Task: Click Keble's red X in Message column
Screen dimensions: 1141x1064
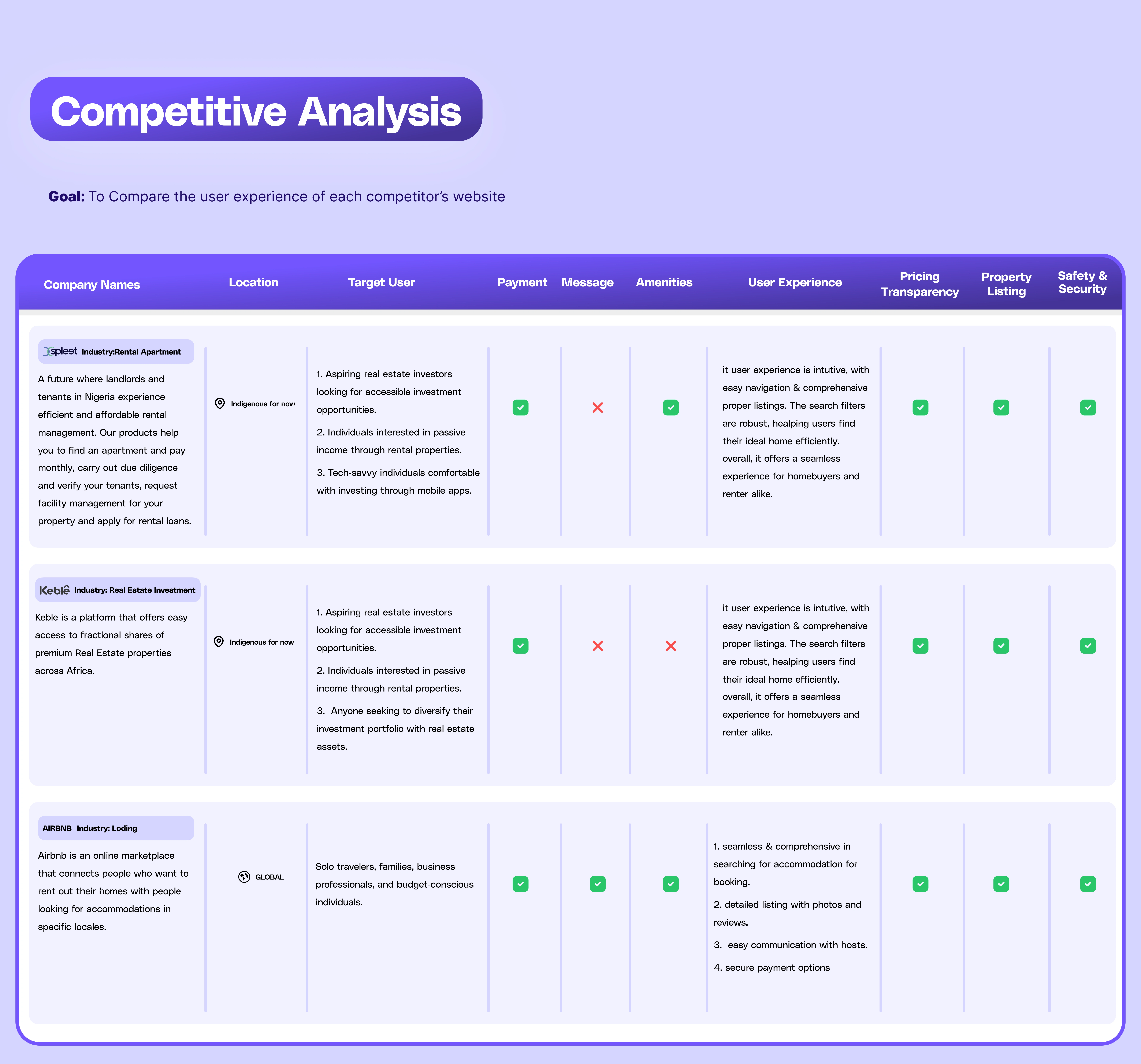Action: click(x=598, y=646)
